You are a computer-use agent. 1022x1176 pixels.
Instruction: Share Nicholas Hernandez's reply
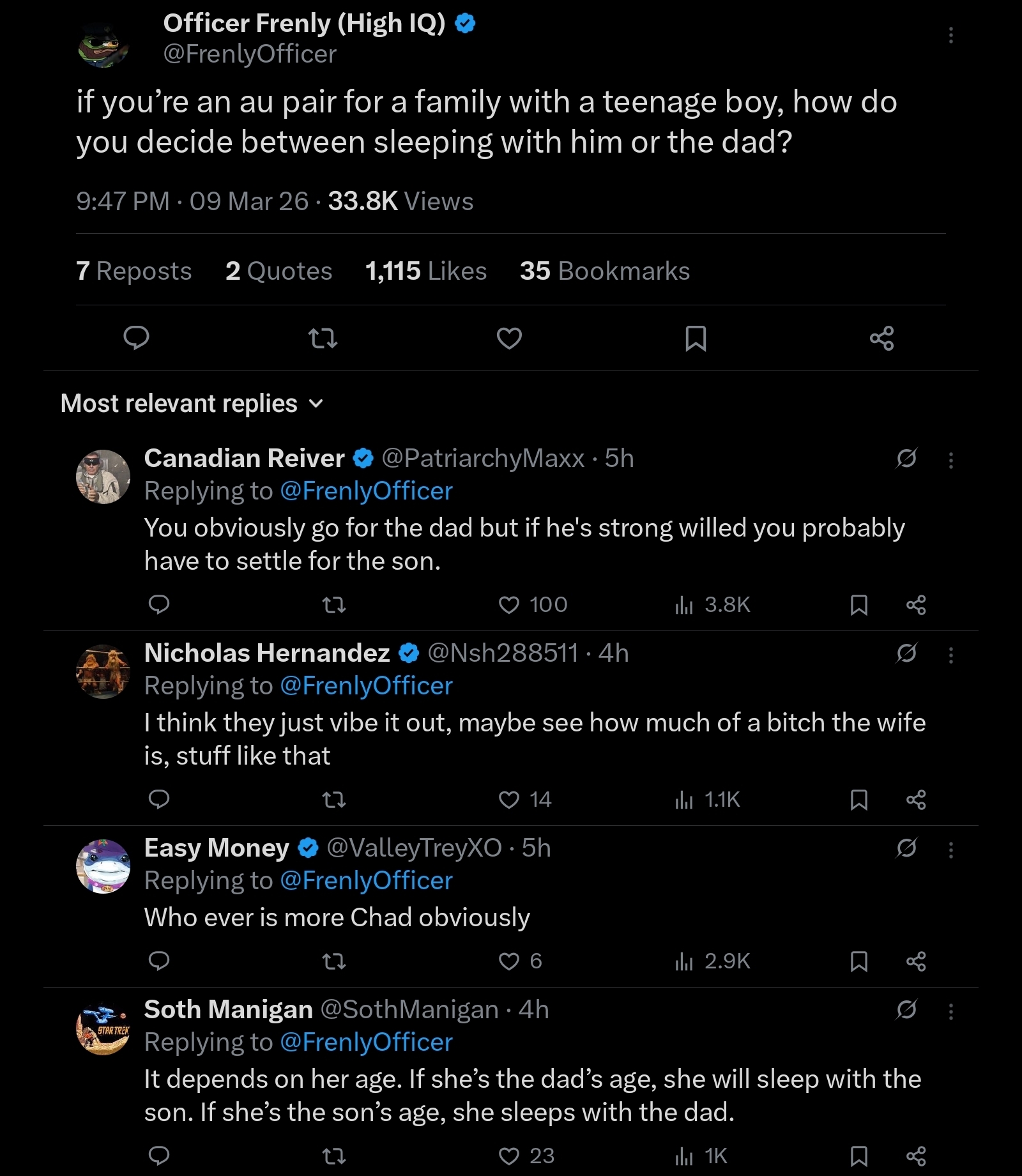(916, 799)
